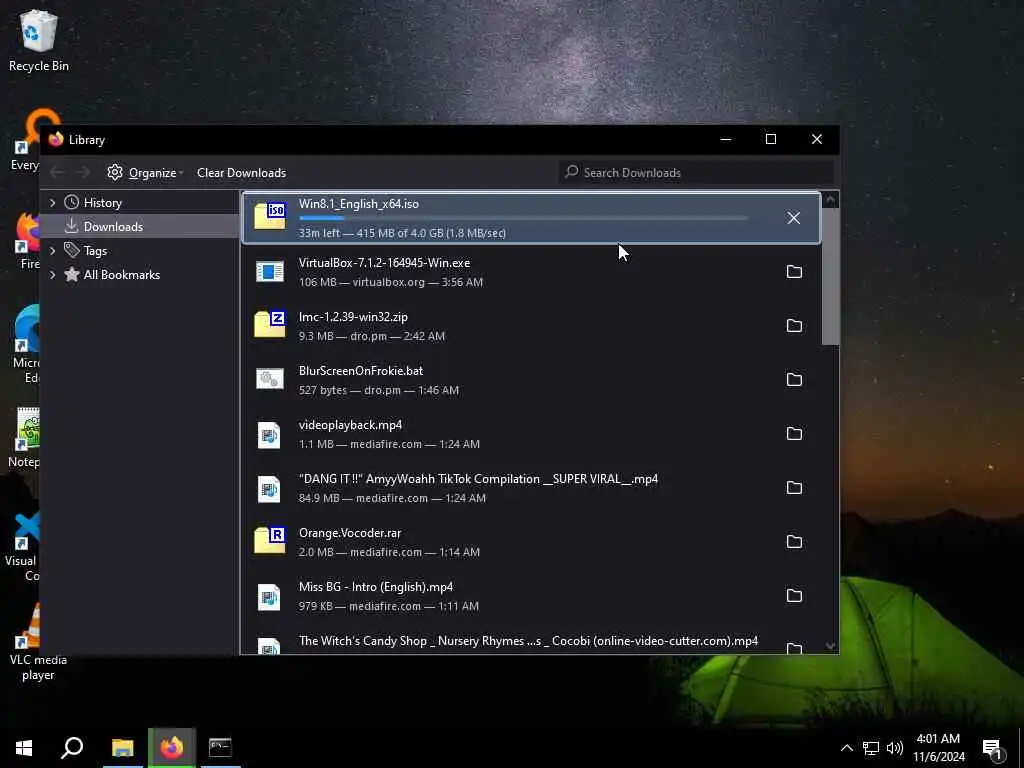1024x768 pixels.
Task: Click the batch file icon for BlurScreenOnFrokie
Action: pos(270,379)
